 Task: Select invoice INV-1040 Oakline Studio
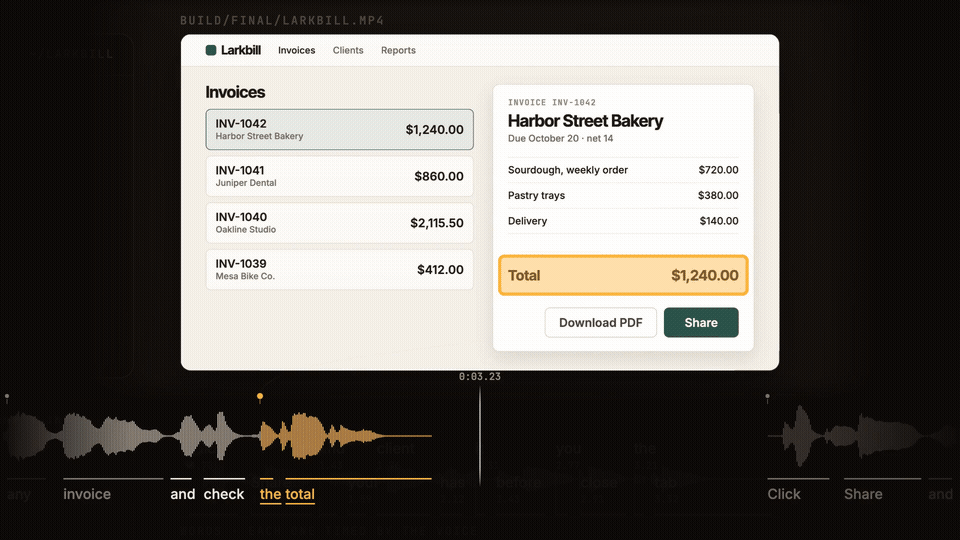tap(339, 223)
